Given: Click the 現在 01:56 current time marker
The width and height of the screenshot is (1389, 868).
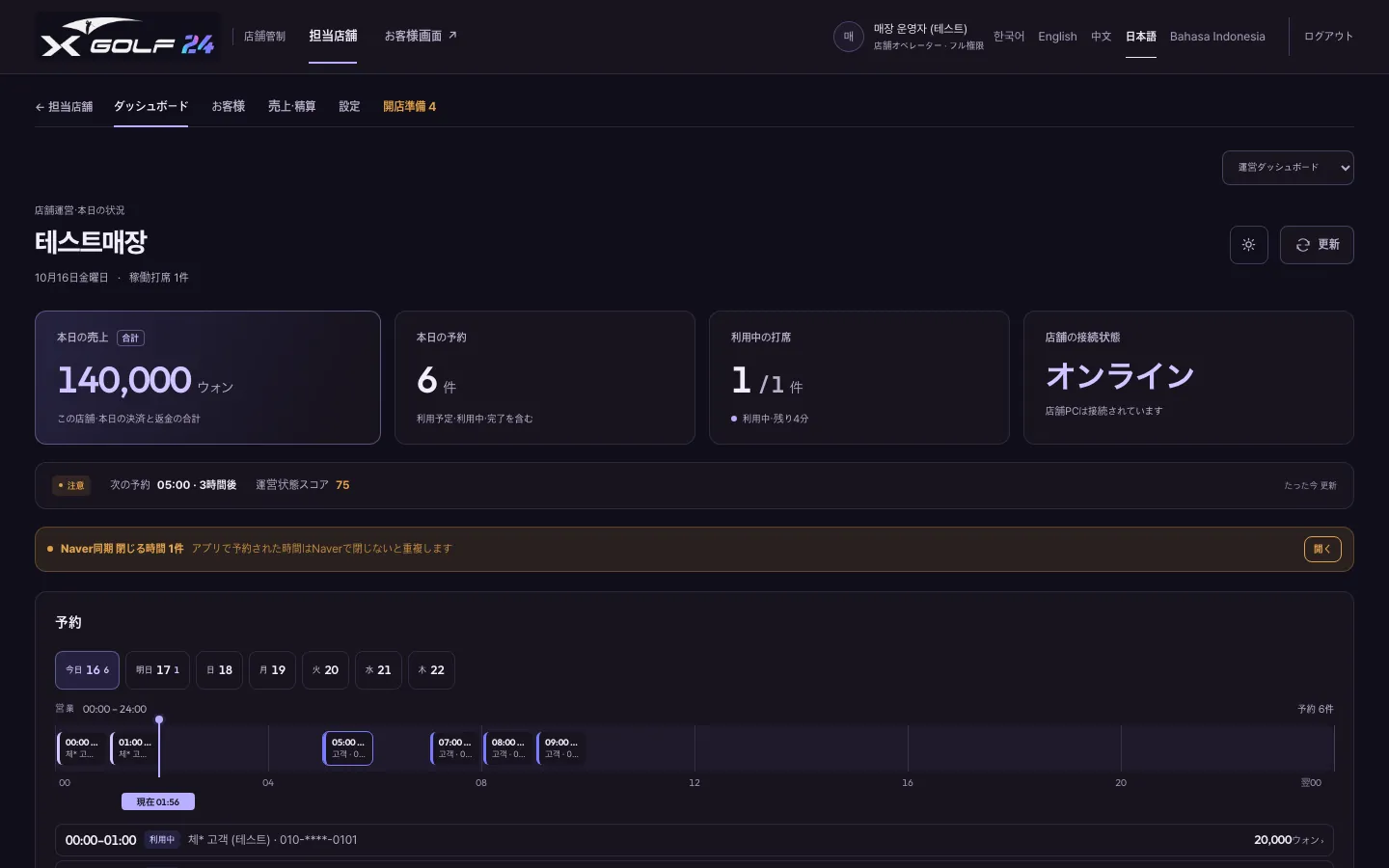Looking at the screenshot, I should click(158, 801).
